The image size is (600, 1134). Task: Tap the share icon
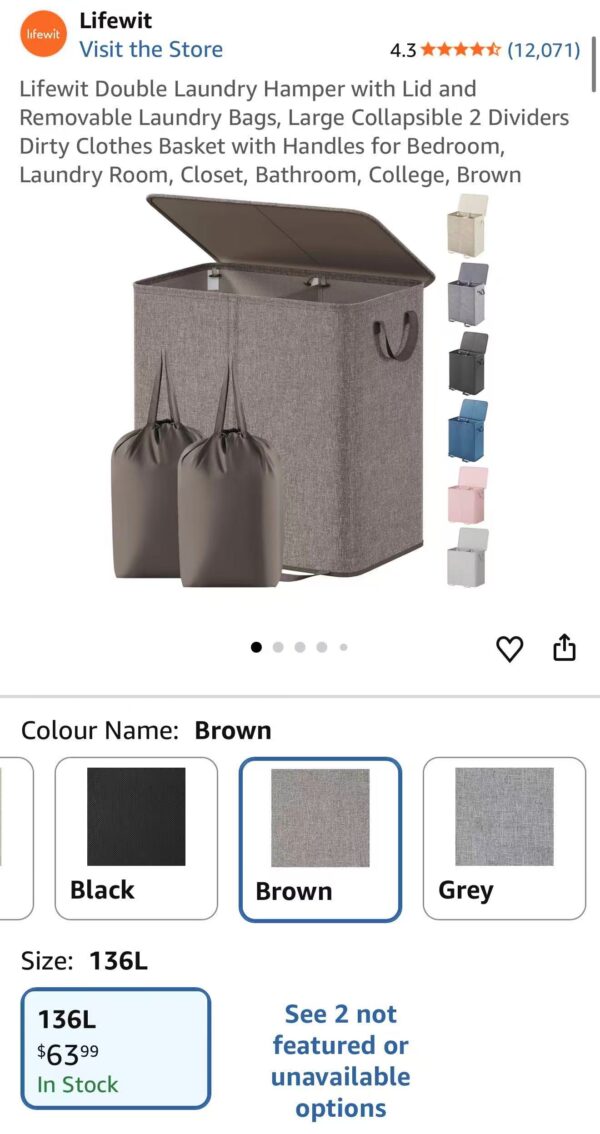click(x=565, y=648)
